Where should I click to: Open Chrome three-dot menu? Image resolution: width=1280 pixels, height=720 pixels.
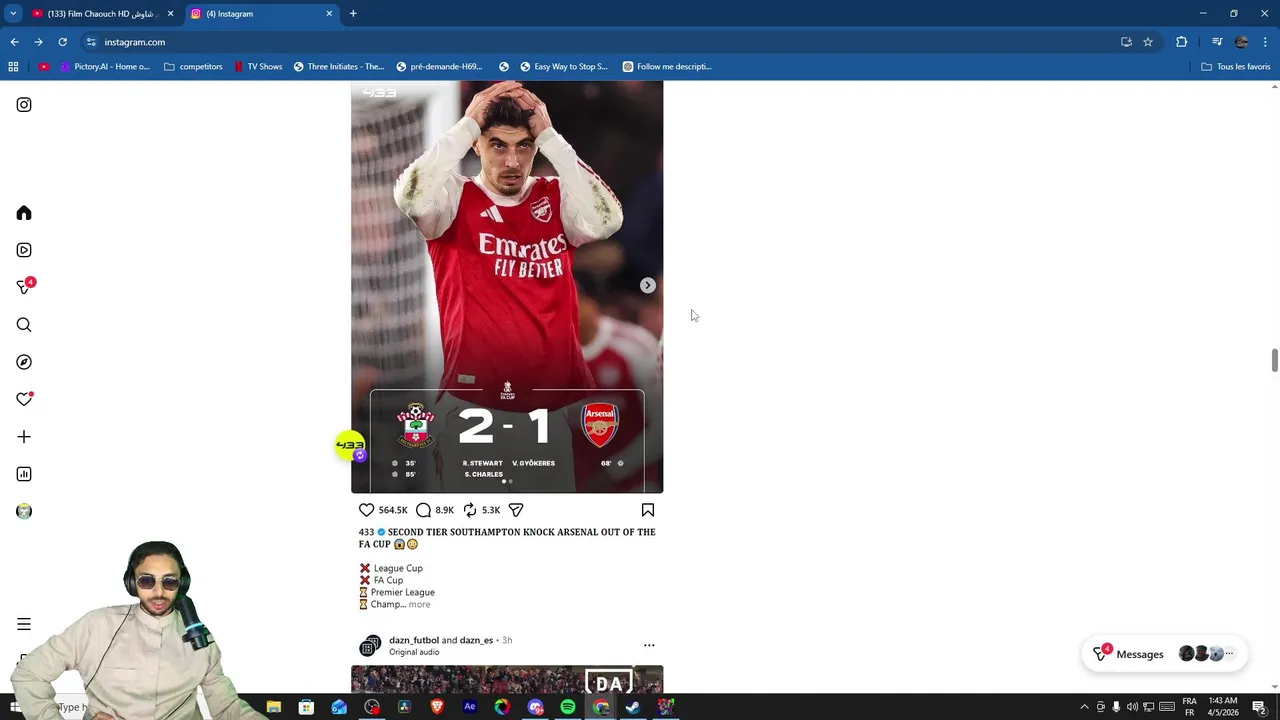pos(1266,42)
